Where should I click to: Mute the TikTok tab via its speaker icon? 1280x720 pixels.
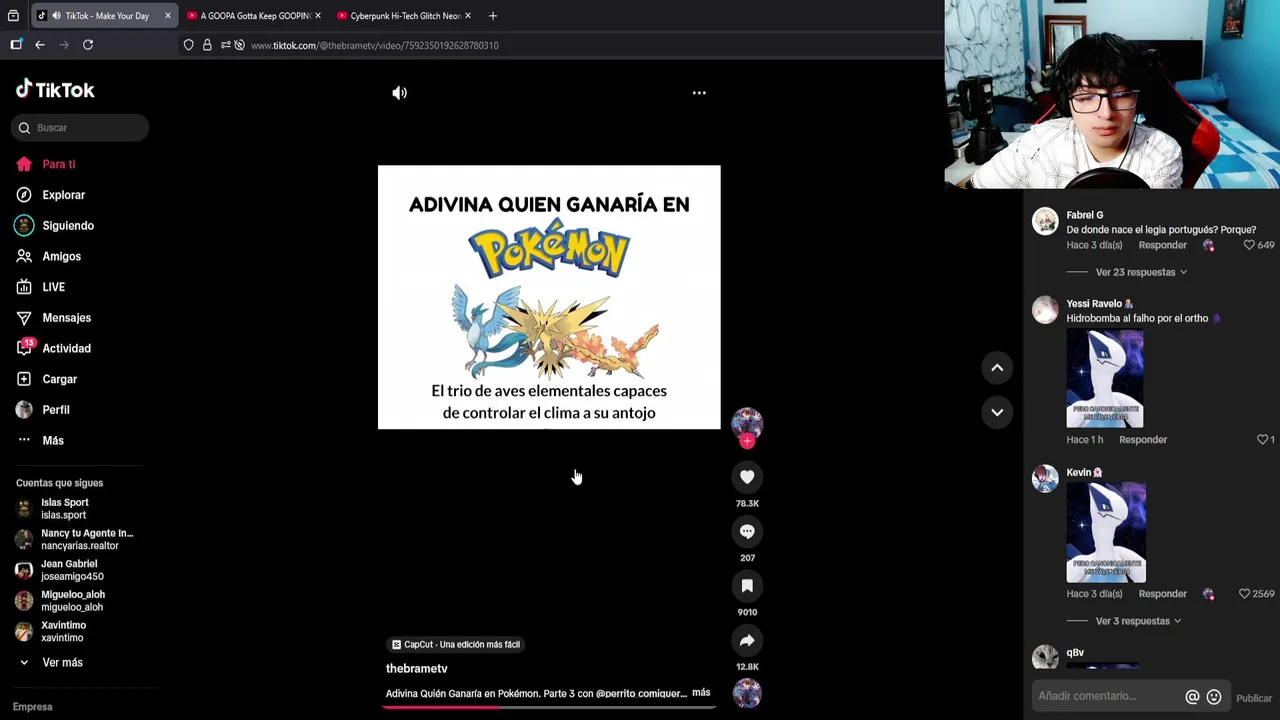coord(56,16)
